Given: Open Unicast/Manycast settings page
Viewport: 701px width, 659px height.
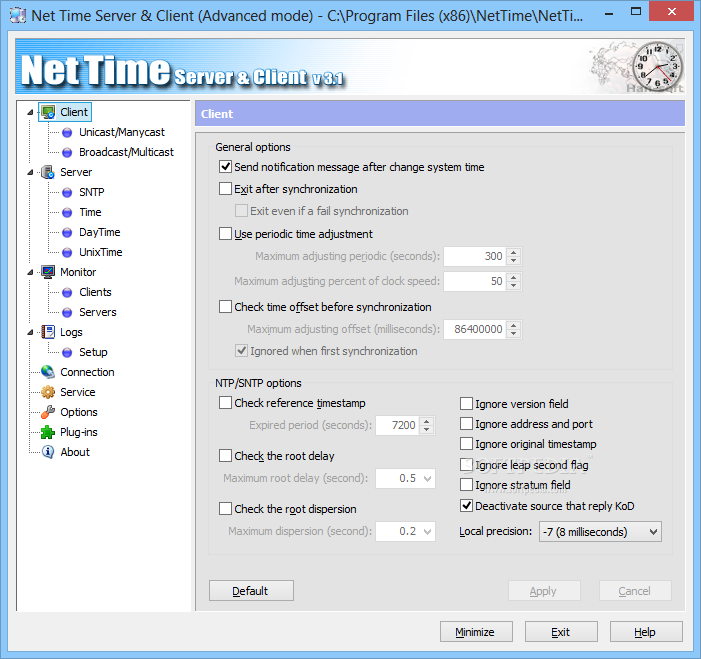Looking at the screenshot, I should 122,132.
